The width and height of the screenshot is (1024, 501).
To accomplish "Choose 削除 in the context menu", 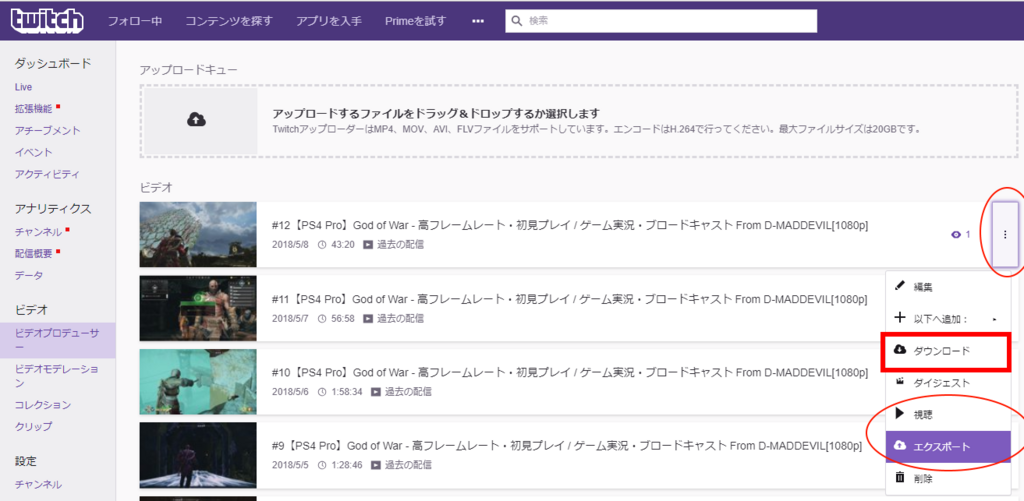I will coord(948,478).
